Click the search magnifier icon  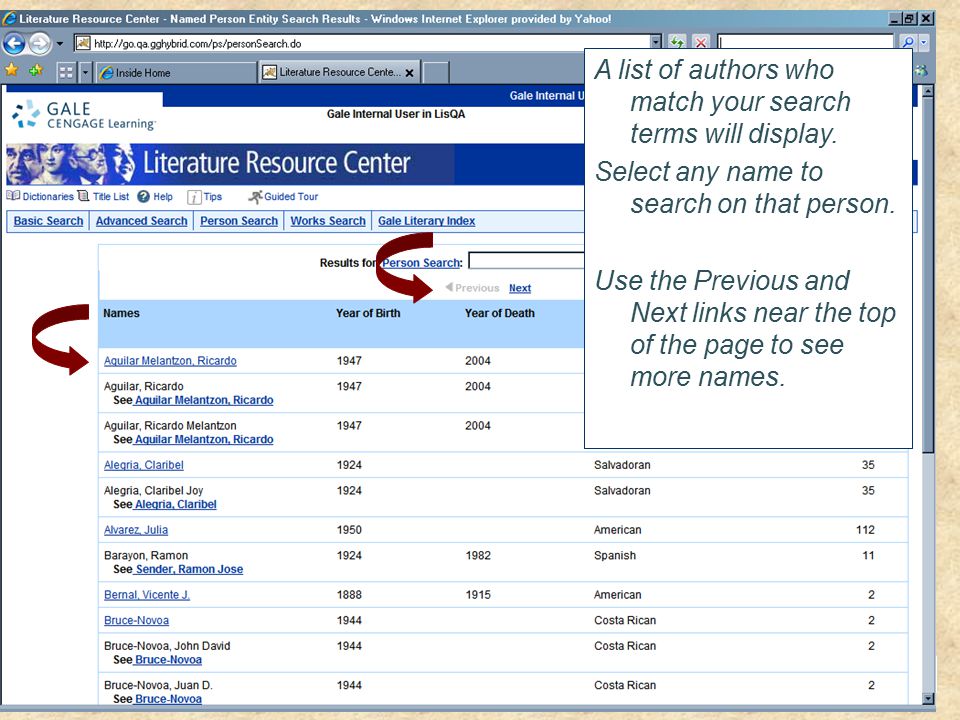(907, 43)
